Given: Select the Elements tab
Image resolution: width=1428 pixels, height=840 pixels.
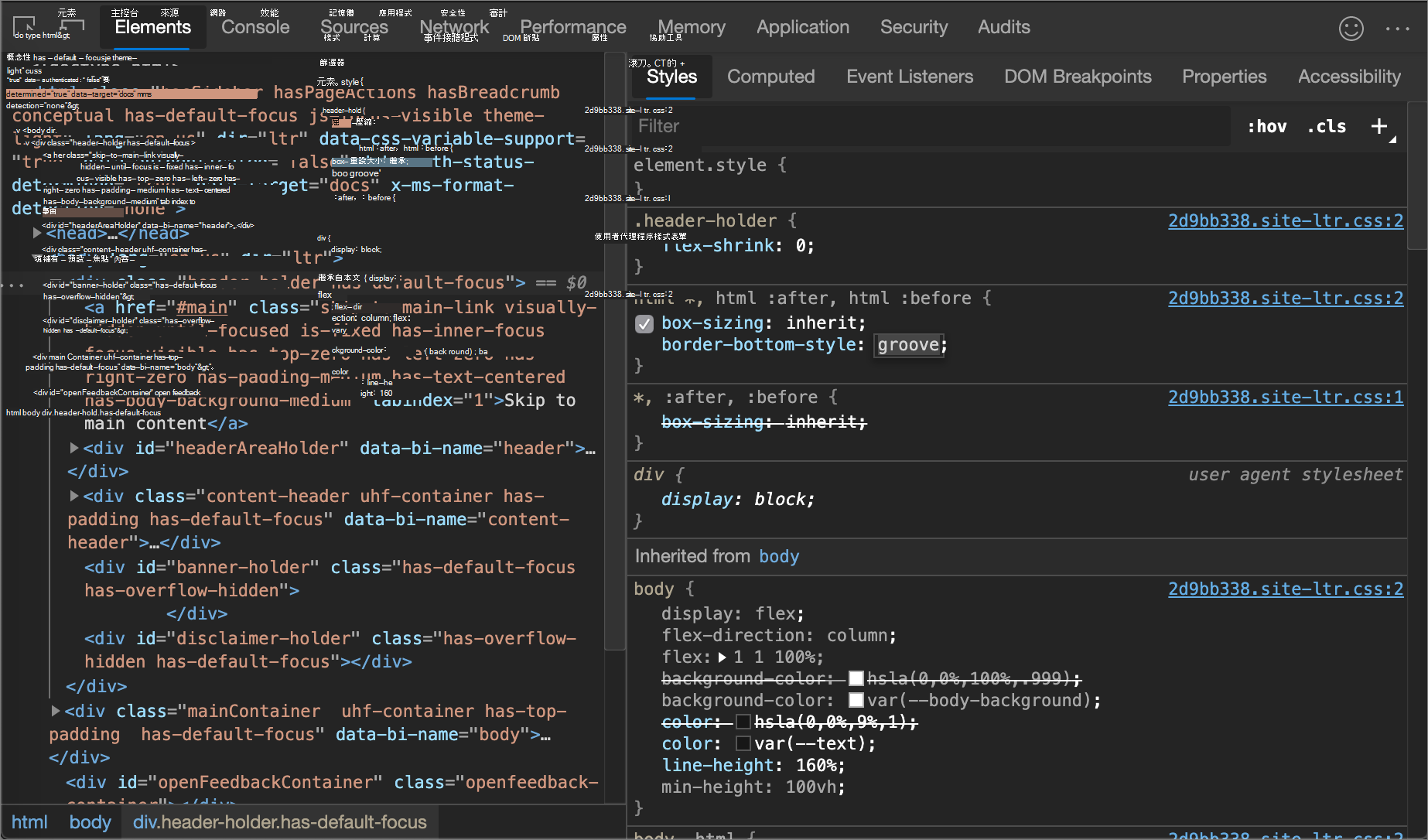Looking at the screenshot, I should [153, 27].
